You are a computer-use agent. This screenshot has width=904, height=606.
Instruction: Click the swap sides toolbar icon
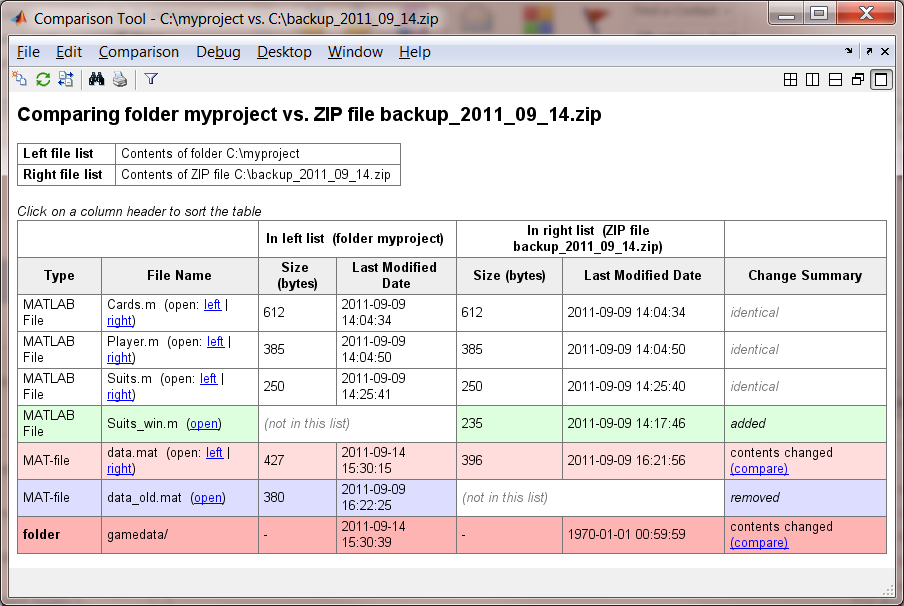66,79
